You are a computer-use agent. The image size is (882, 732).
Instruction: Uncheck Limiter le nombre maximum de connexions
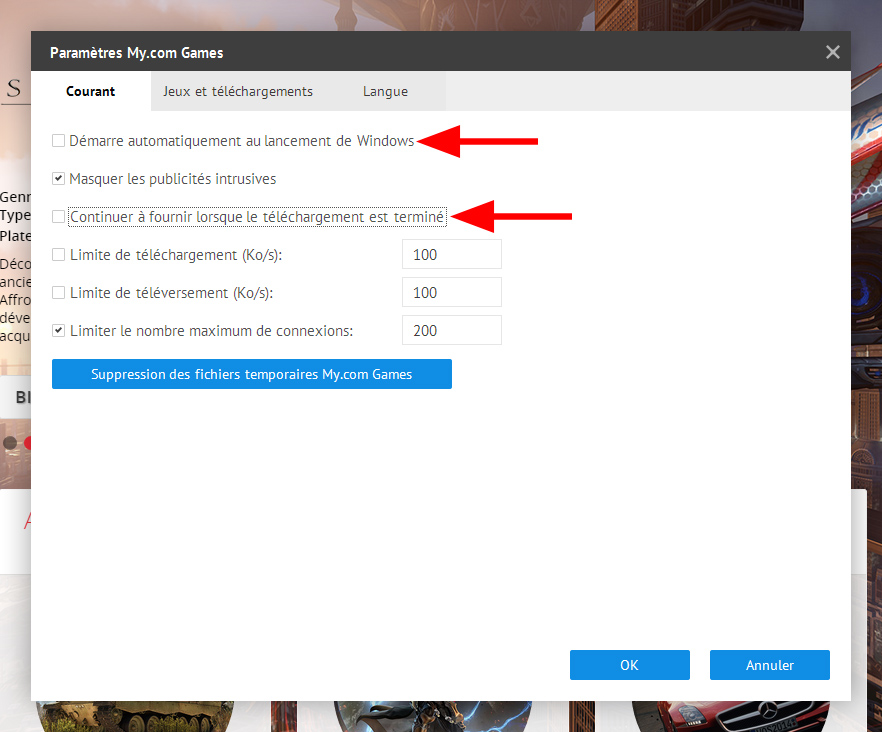58,331
